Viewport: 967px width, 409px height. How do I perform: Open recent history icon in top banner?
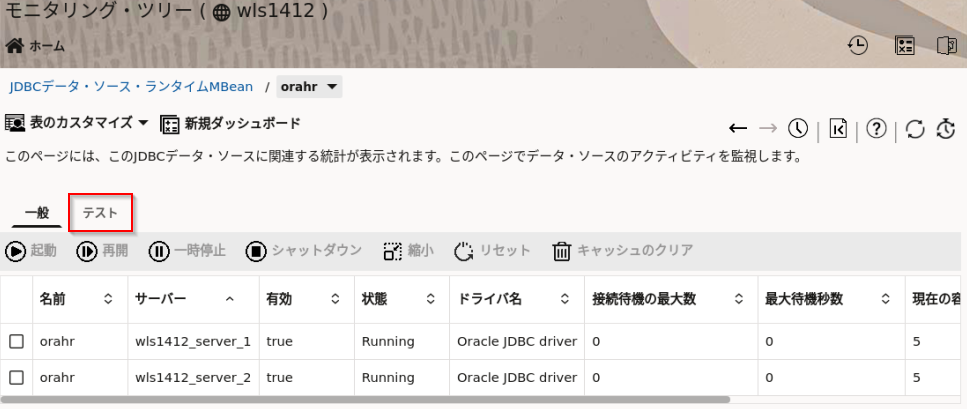(x=857, y=45)
